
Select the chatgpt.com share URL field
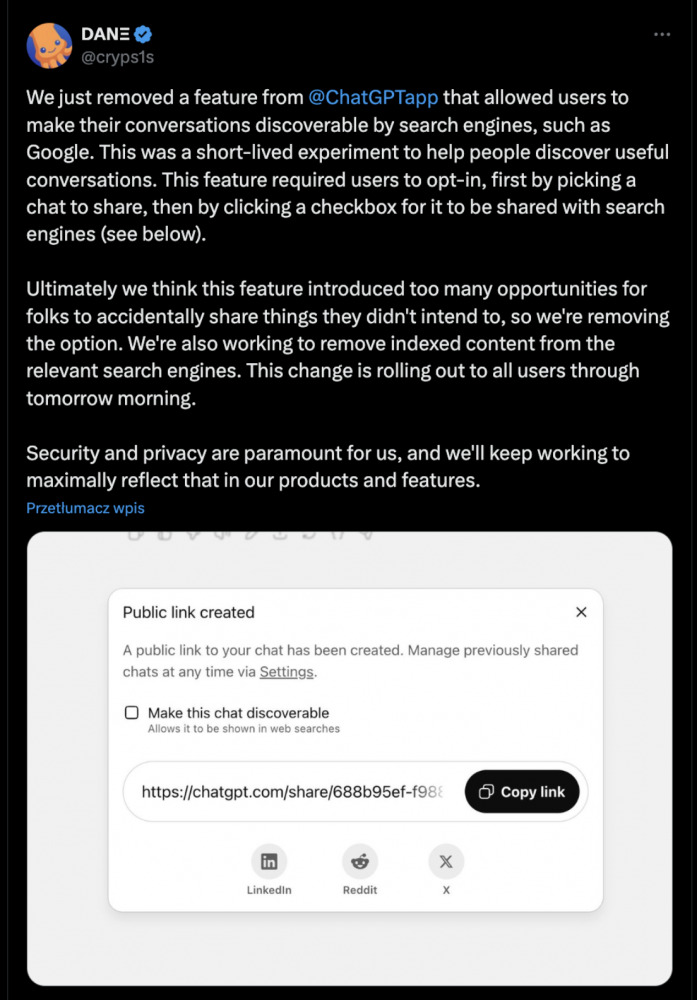[293, 791]
